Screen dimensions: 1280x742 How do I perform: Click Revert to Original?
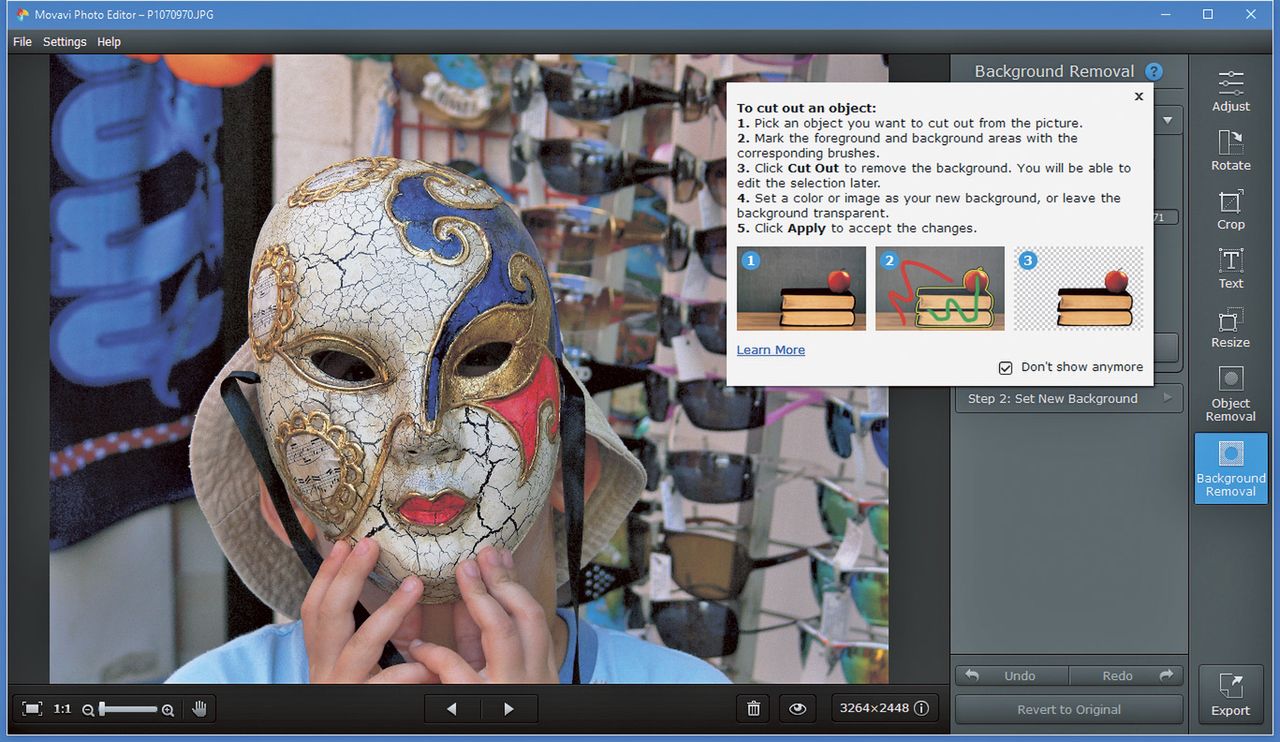tap(1069, 709)
